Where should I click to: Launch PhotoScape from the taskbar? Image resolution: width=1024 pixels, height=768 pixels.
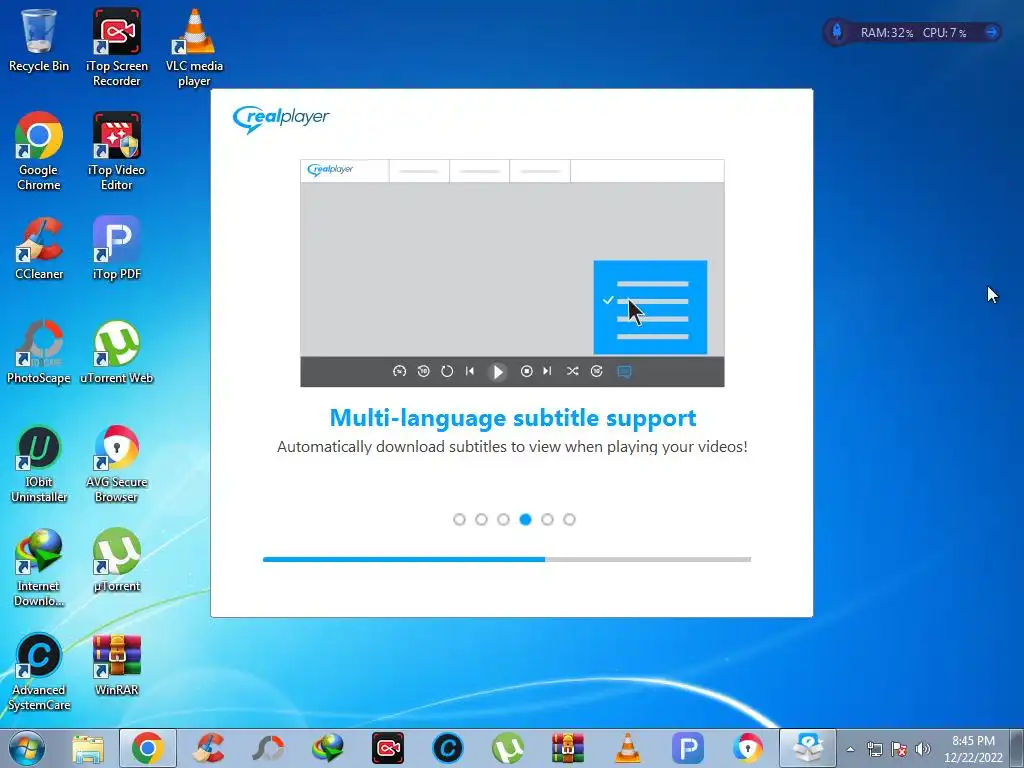pyautogui.click(x=268, y=748)
